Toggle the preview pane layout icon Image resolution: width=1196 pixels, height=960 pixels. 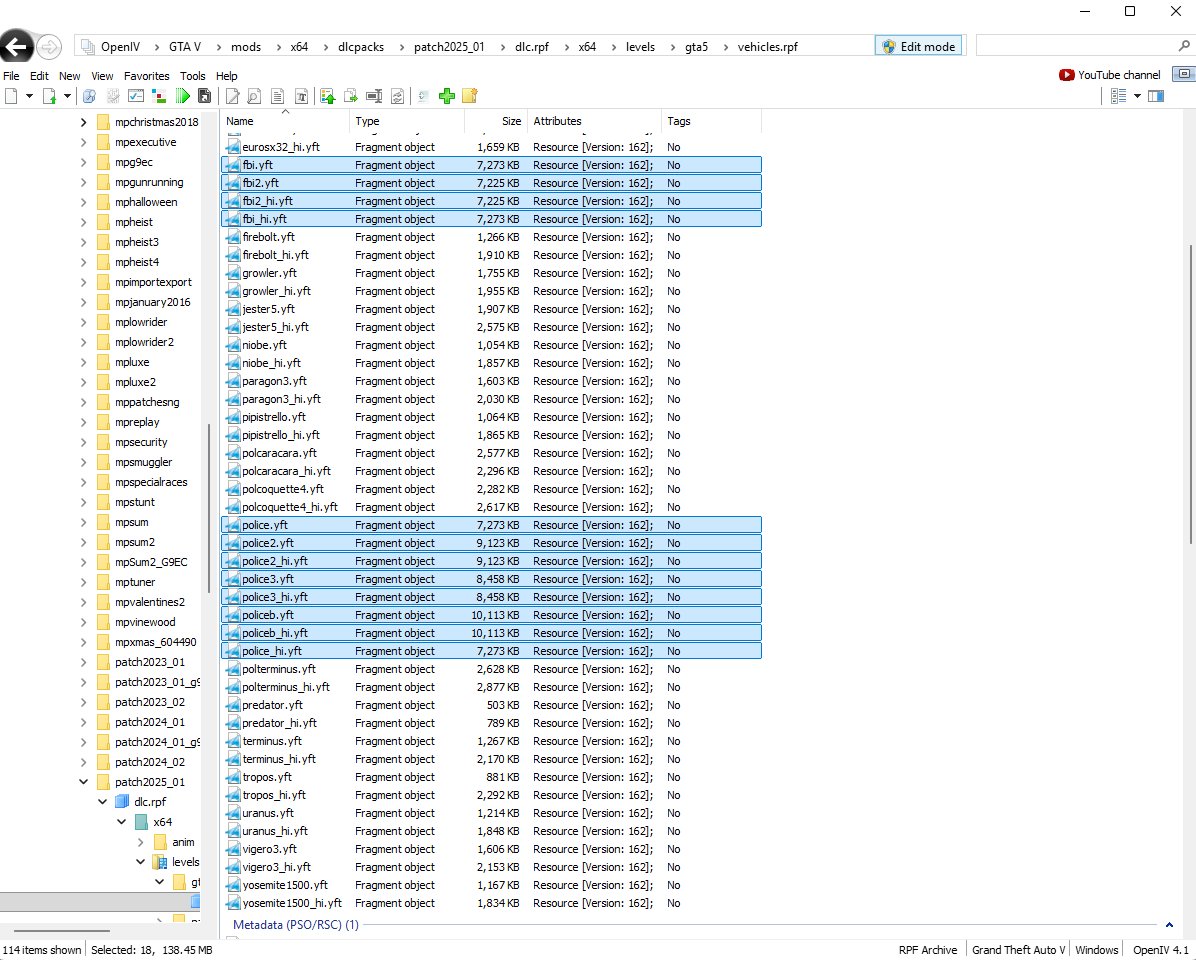tap(1156, 96)
